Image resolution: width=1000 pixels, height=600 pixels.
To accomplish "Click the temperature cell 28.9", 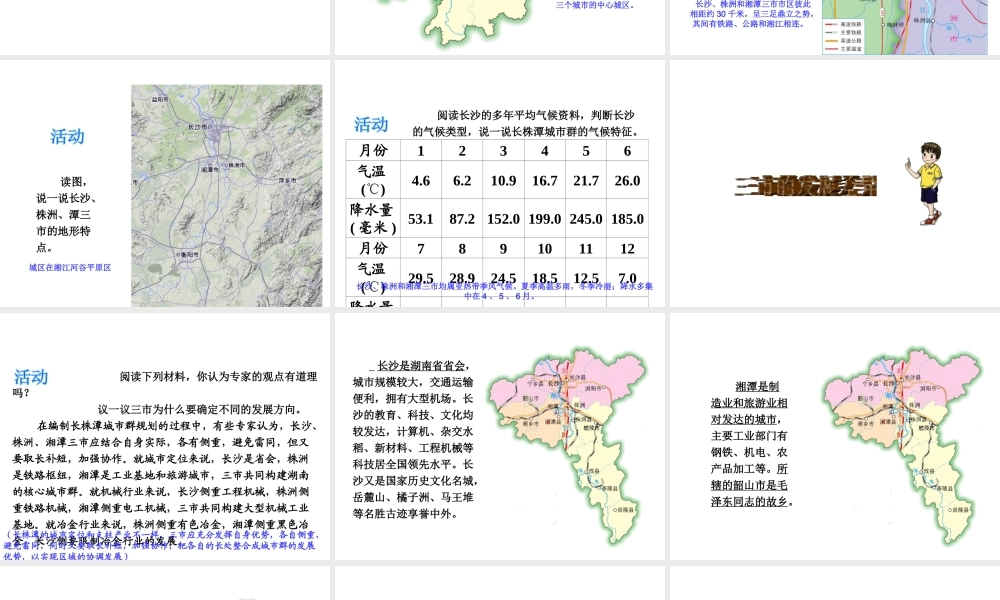I will [x=462, y=278].
